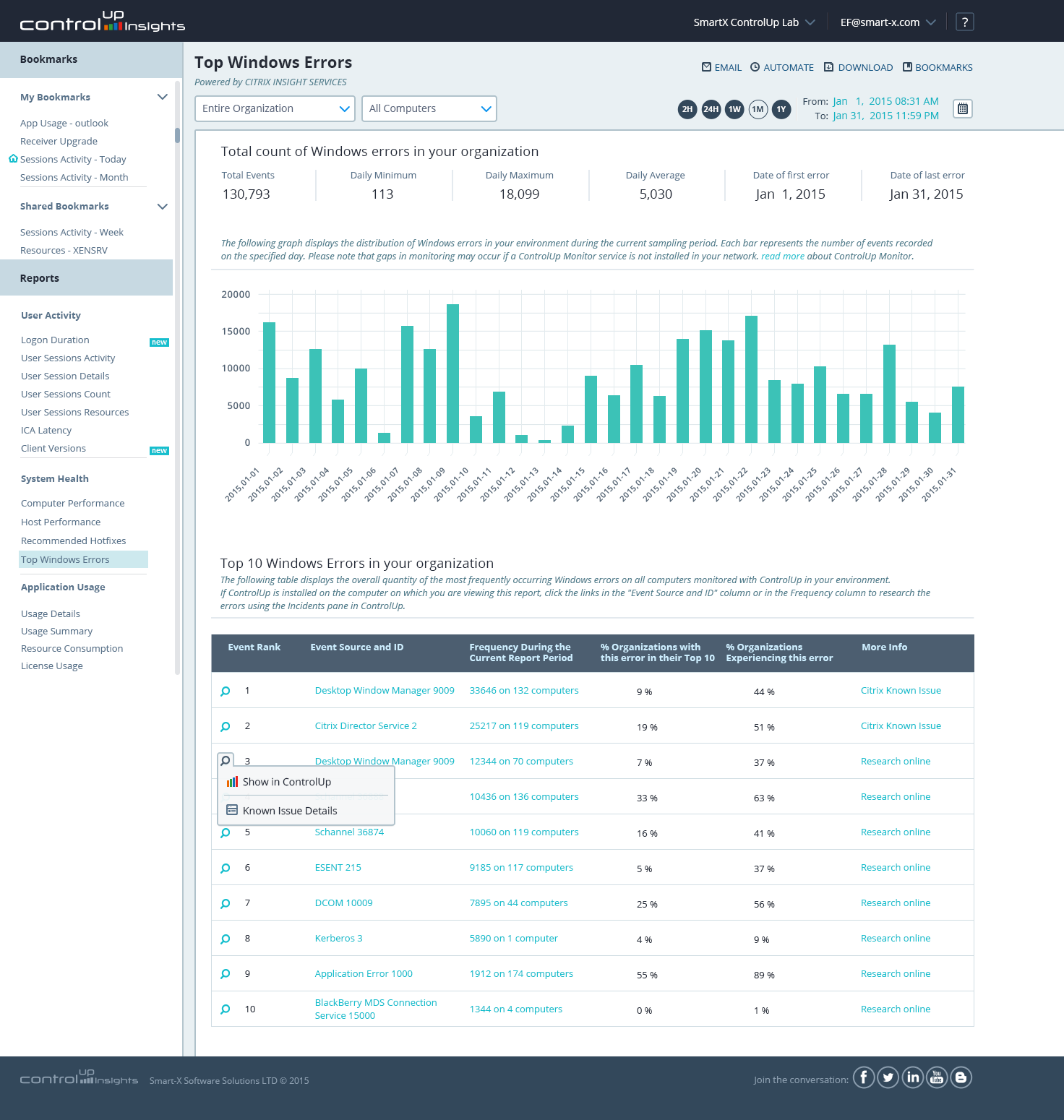Image resolution: width=1064 pixels, height=1120 pixels.
Task: Click the ControlUp Insights logo in header
Action: (x=102, y=21)
